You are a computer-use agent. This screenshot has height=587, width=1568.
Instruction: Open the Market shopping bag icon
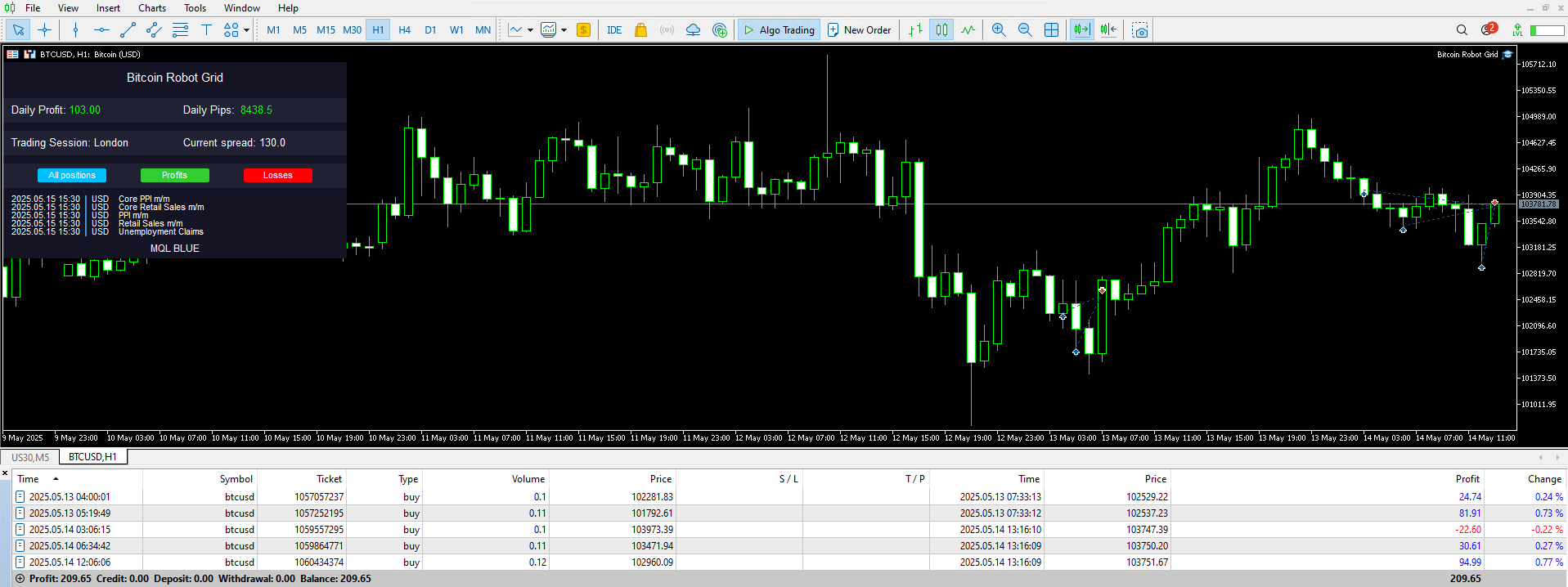pos(640,30)
